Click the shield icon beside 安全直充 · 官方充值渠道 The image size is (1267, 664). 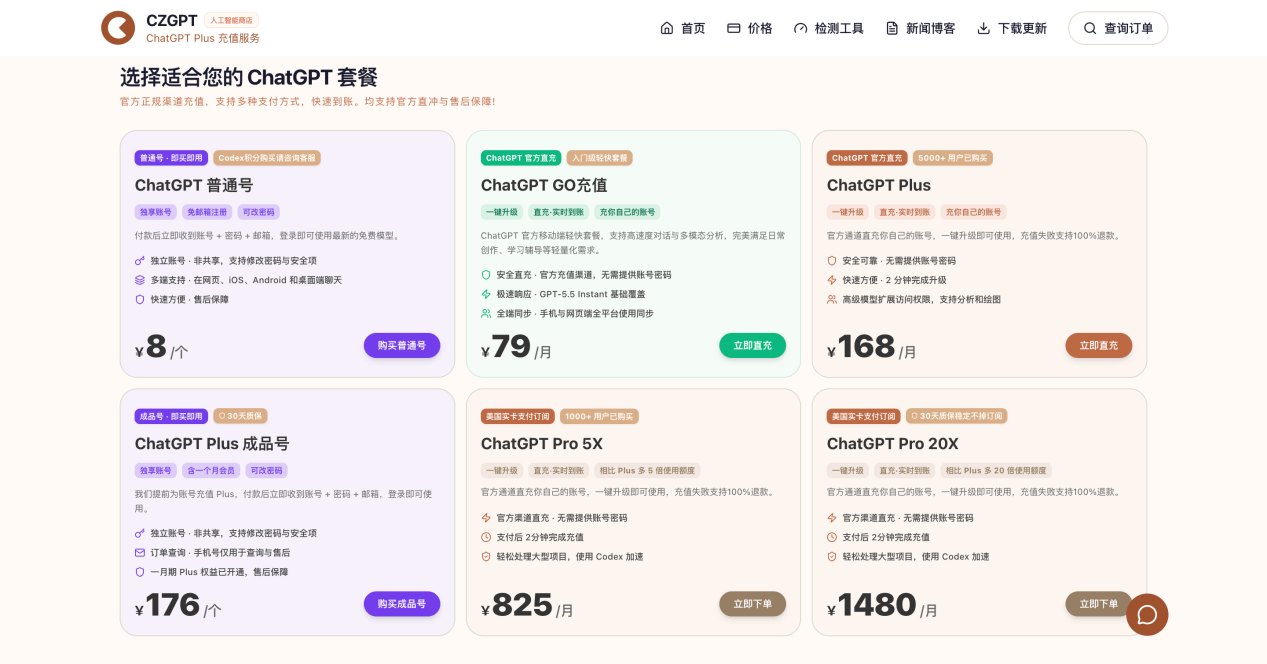486,275
